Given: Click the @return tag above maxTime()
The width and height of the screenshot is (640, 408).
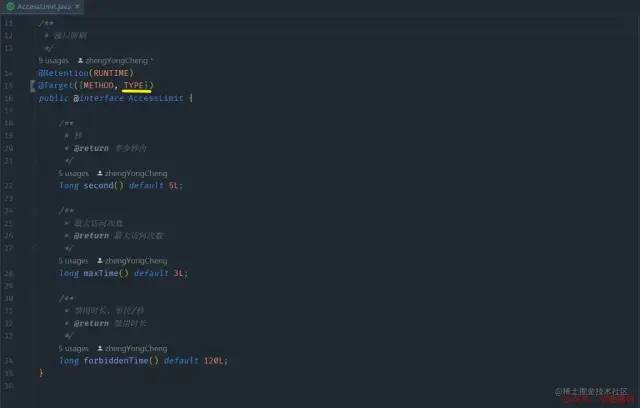Looking at the screenshot, I should (x=91, y=236).
